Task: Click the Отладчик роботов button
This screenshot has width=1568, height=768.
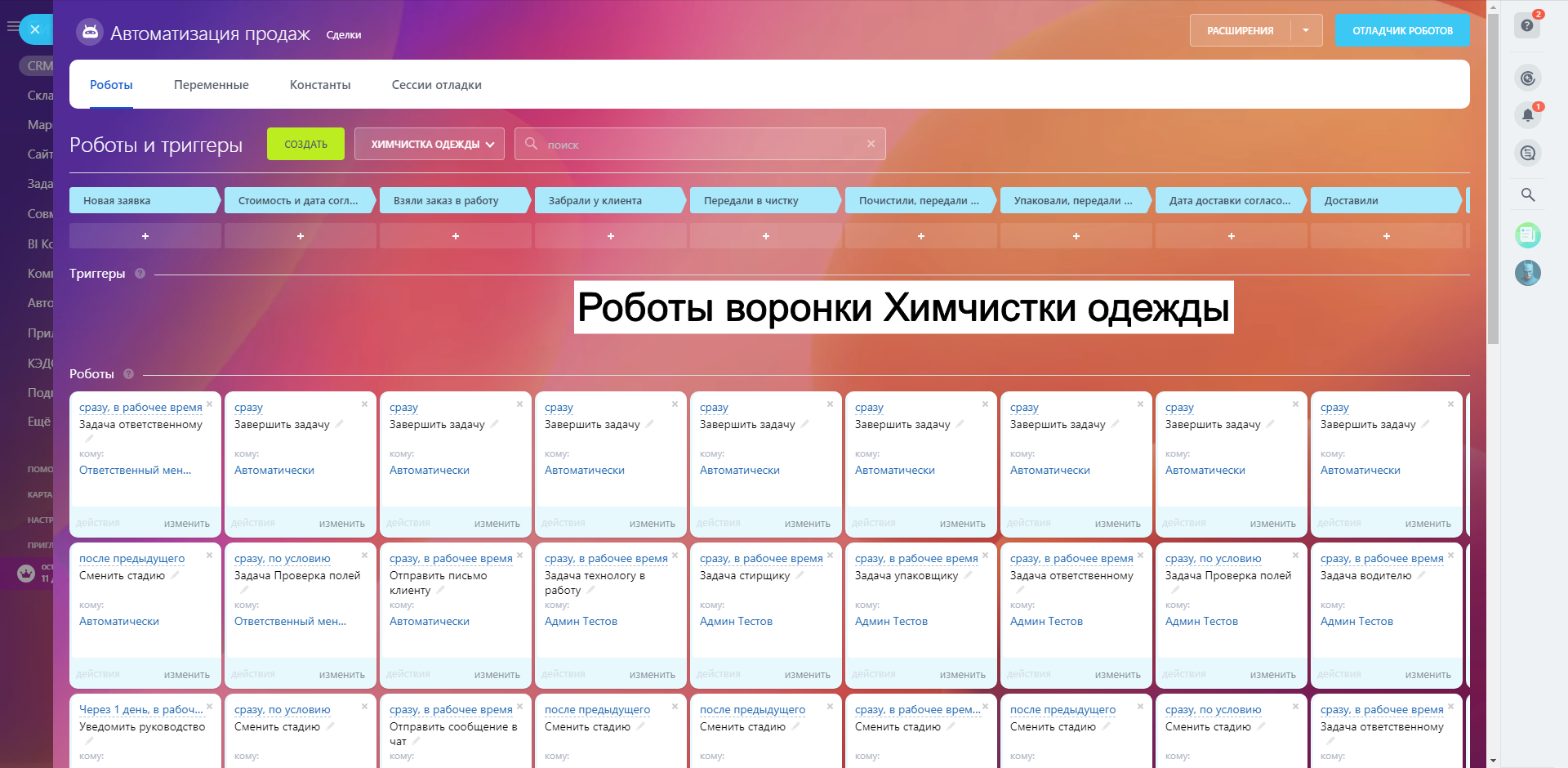Action: tap(1401, 30)
